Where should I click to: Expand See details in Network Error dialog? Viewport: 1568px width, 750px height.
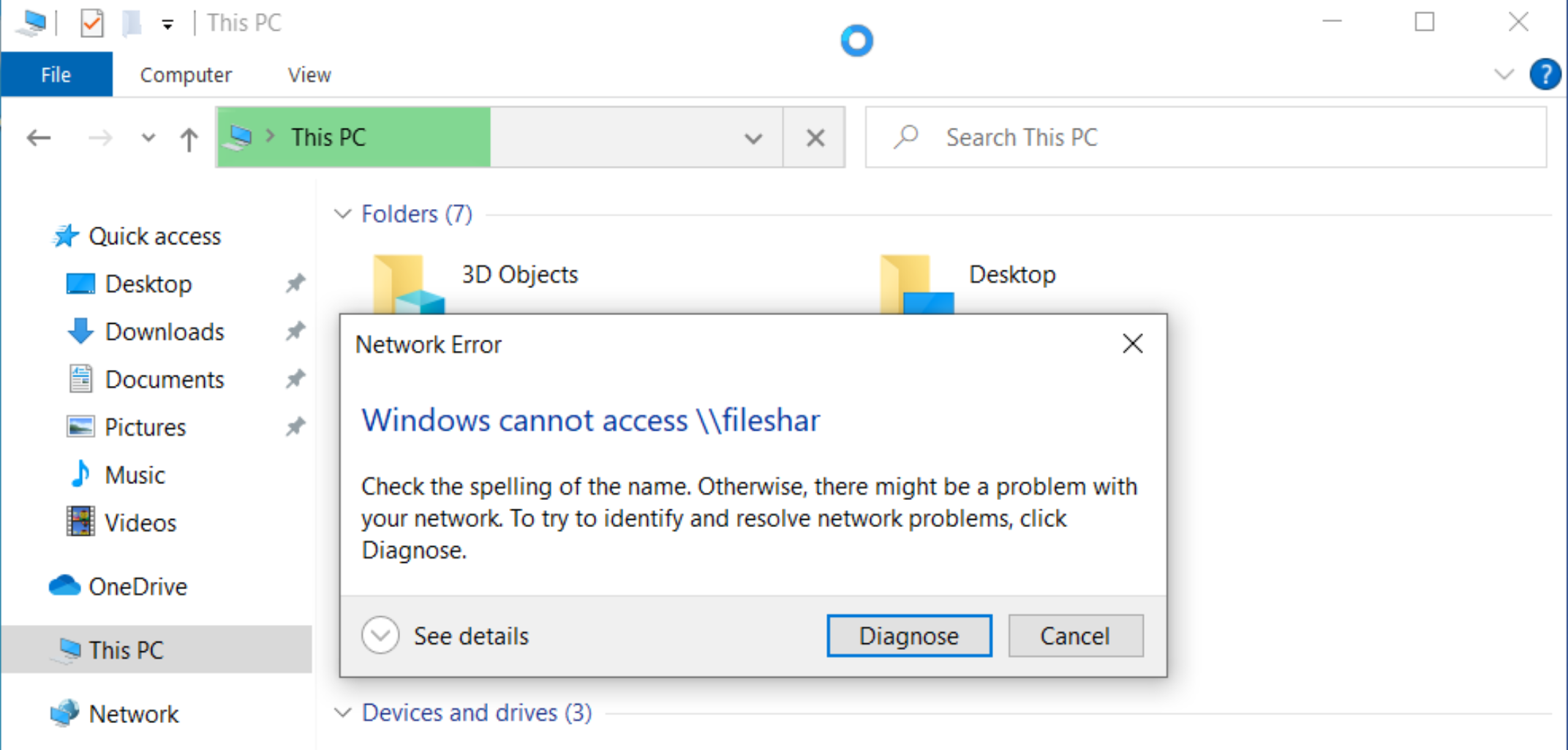445,635
